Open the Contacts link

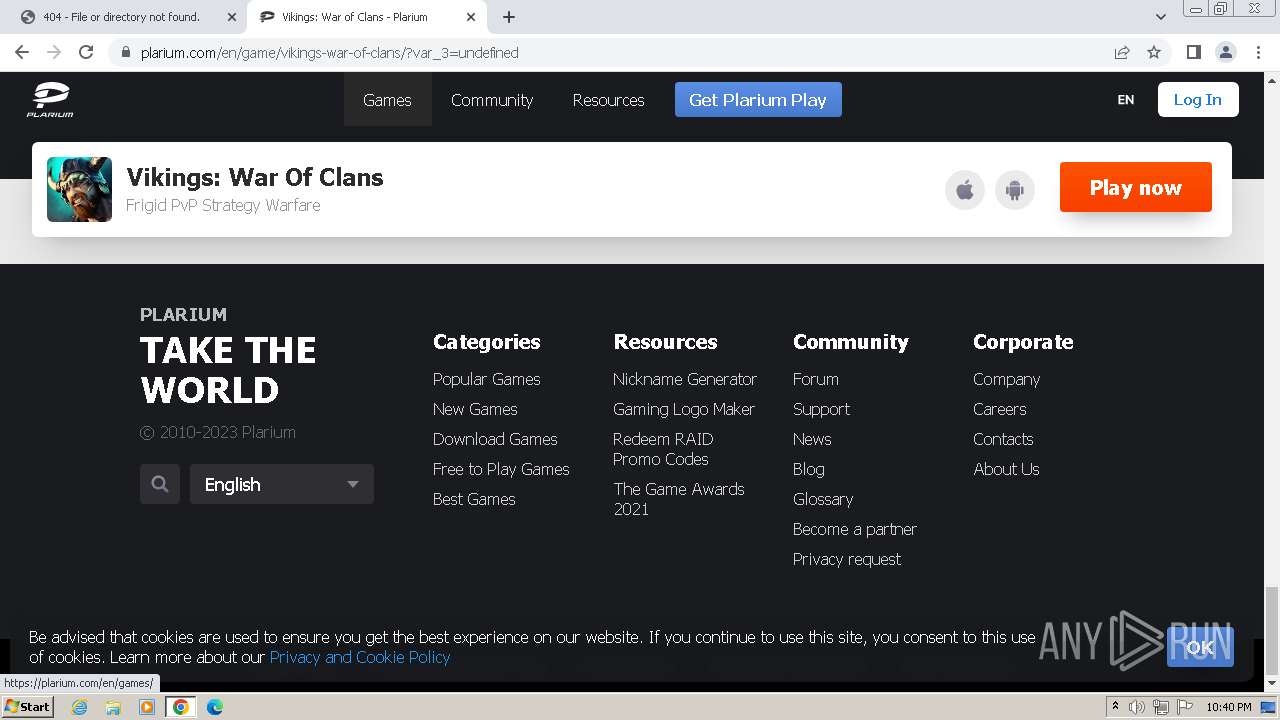1003,439
